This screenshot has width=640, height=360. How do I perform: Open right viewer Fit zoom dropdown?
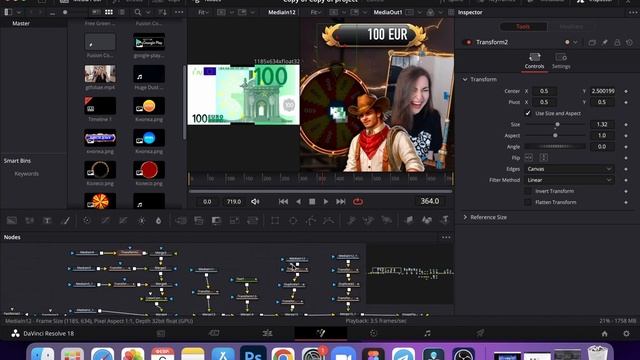tap(316, 12)
